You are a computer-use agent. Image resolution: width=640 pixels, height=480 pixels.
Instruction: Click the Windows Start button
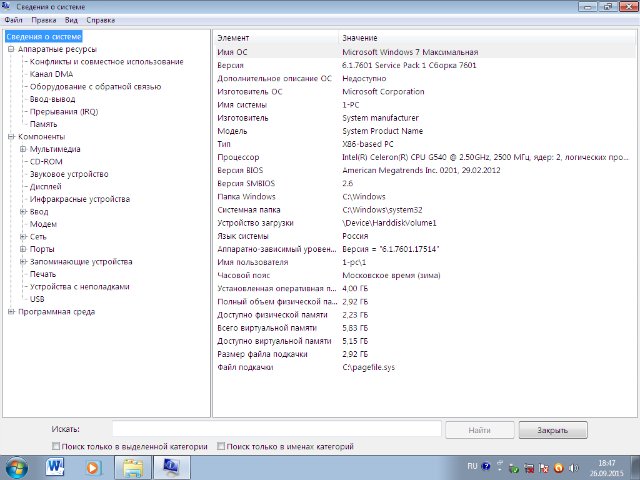point(17,466)
